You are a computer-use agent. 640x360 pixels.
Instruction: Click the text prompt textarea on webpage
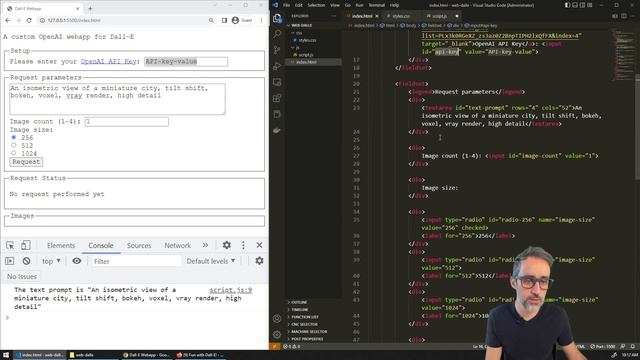117,99
